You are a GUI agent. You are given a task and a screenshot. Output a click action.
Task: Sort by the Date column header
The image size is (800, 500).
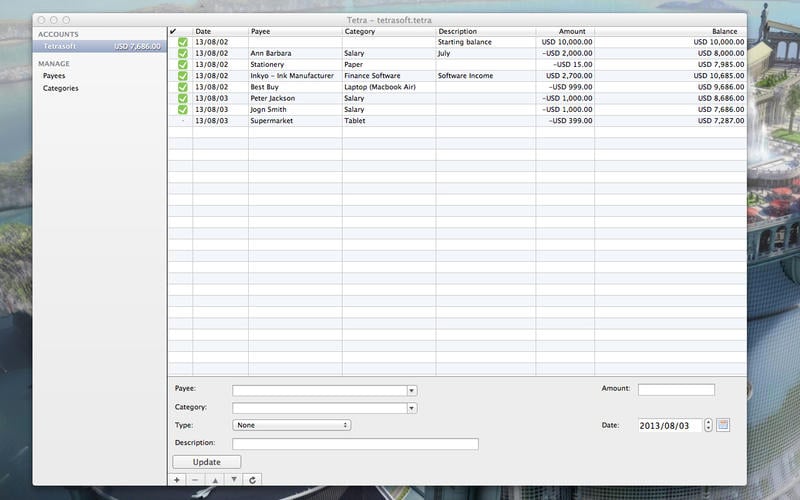pyautogui.click(x=220, y=32)
